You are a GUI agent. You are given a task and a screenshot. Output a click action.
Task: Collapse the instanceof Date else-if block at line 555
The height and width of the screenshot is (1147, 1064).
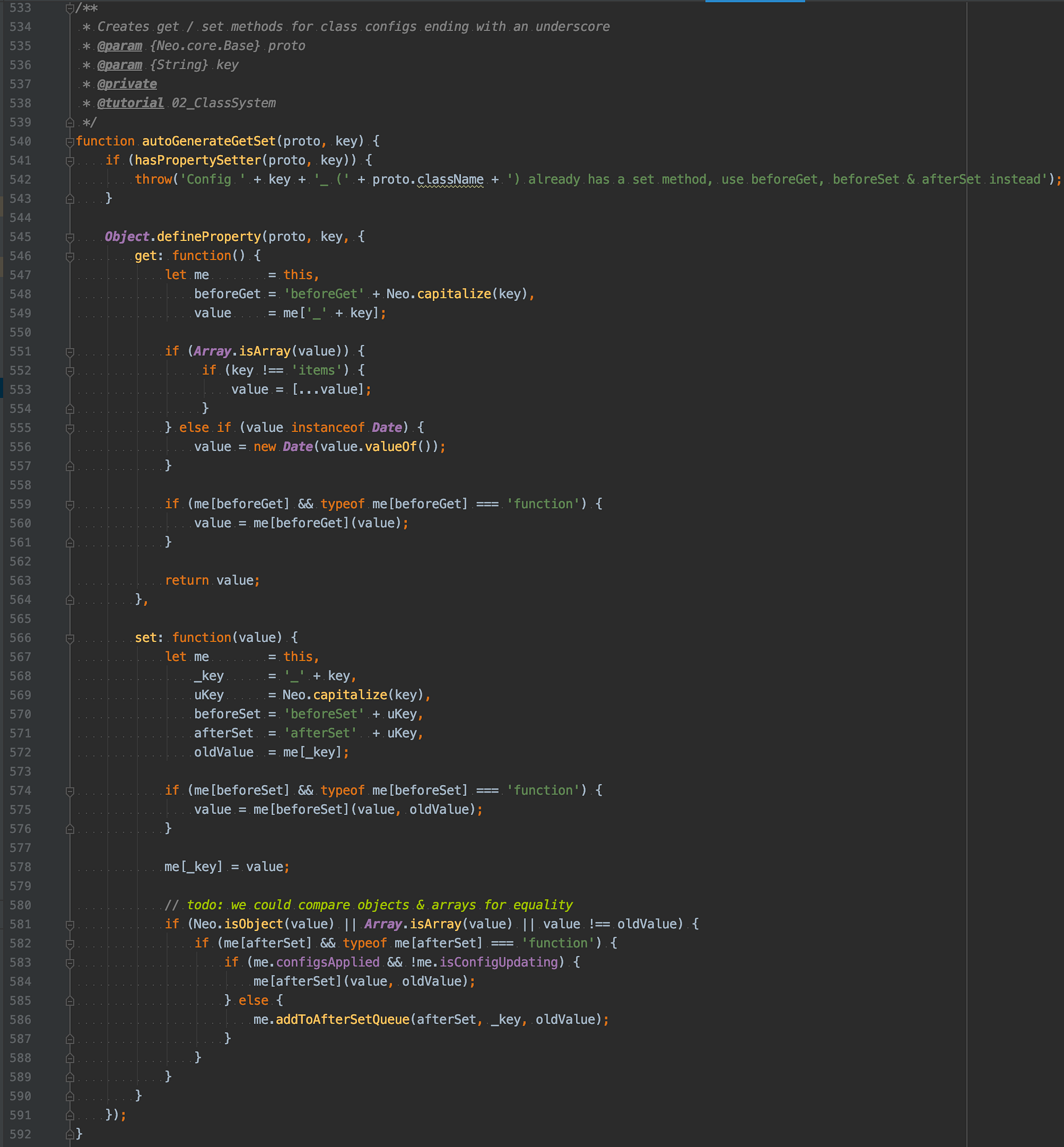click(x=69, y=428)
